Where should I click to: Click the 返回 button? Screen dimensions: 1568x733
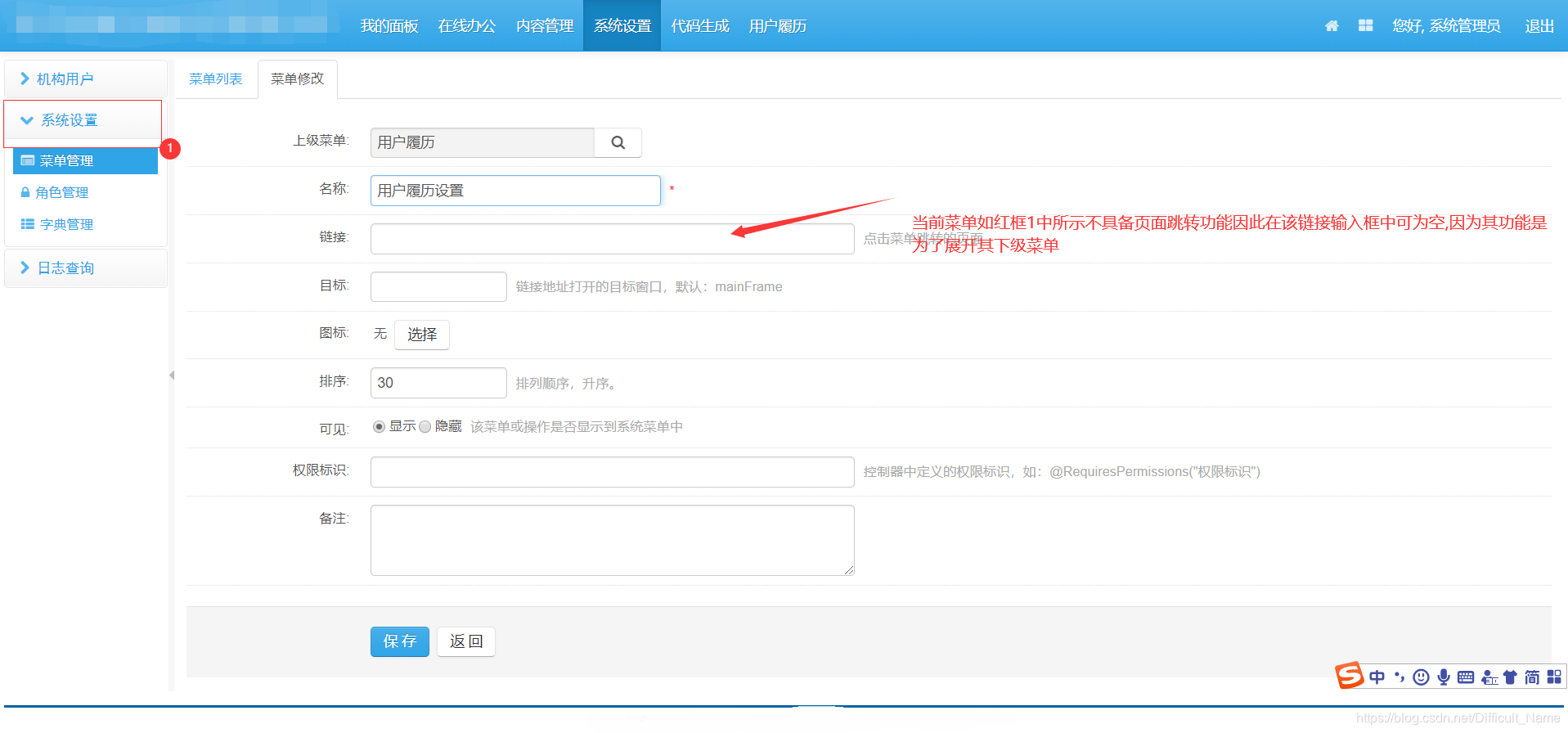(x=466, y=641)
